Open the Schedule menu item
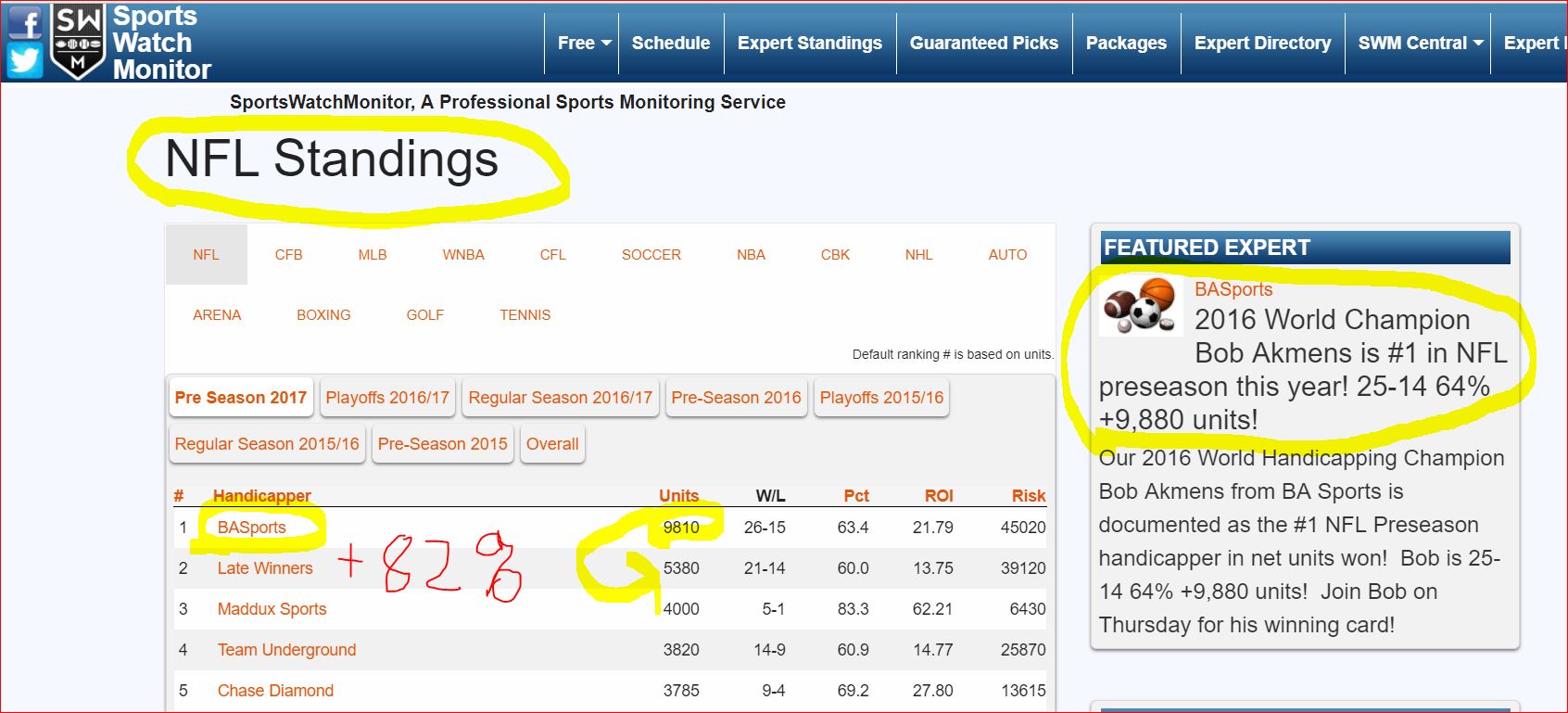This screenshot has height=713, width=1568. point(671,43)
